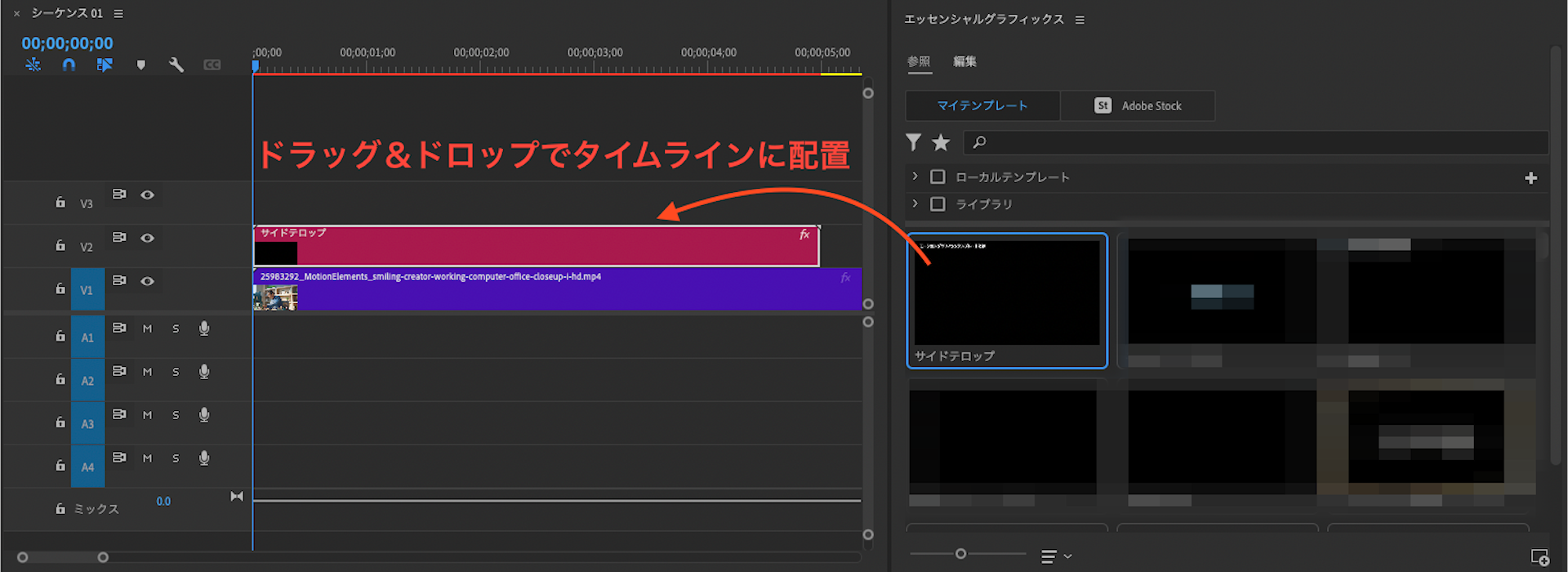
Task: Hide V1 track output eye
Action: 147,281
